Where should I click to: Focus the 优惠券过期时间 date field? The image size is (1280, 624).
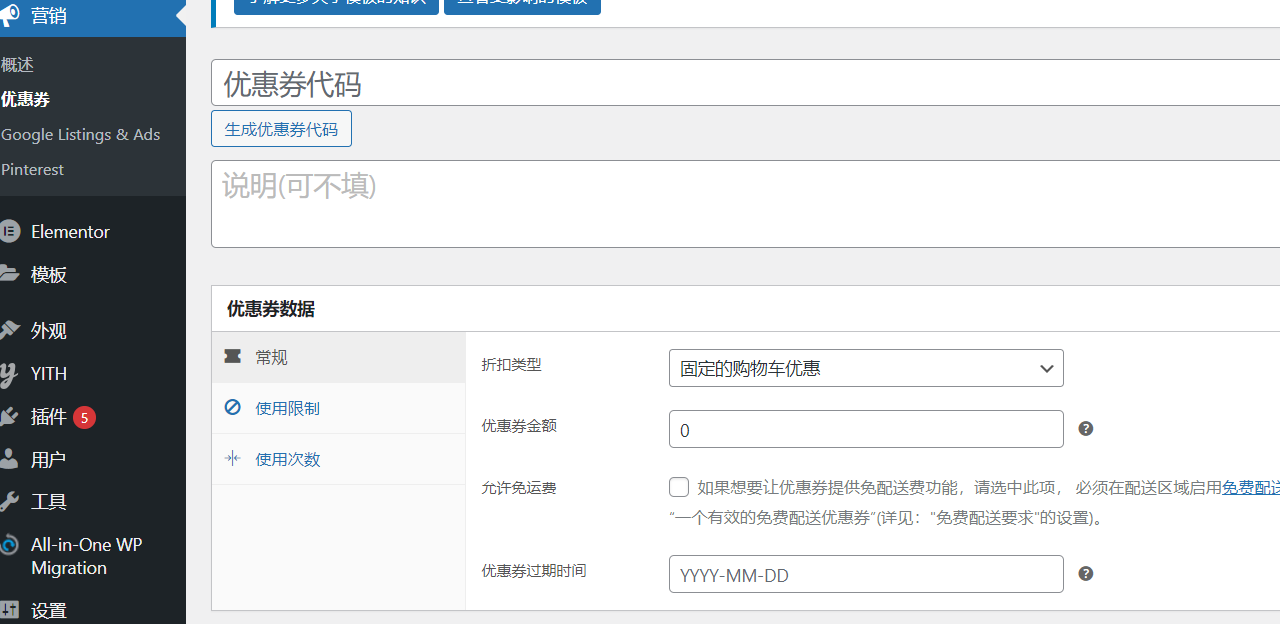tap(866, 574)
